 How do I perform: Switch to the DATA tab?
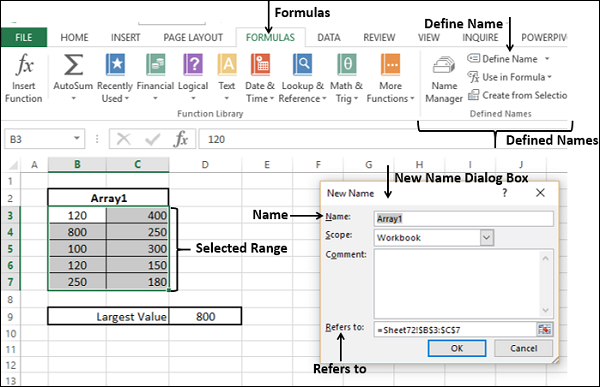click(329, 38)
